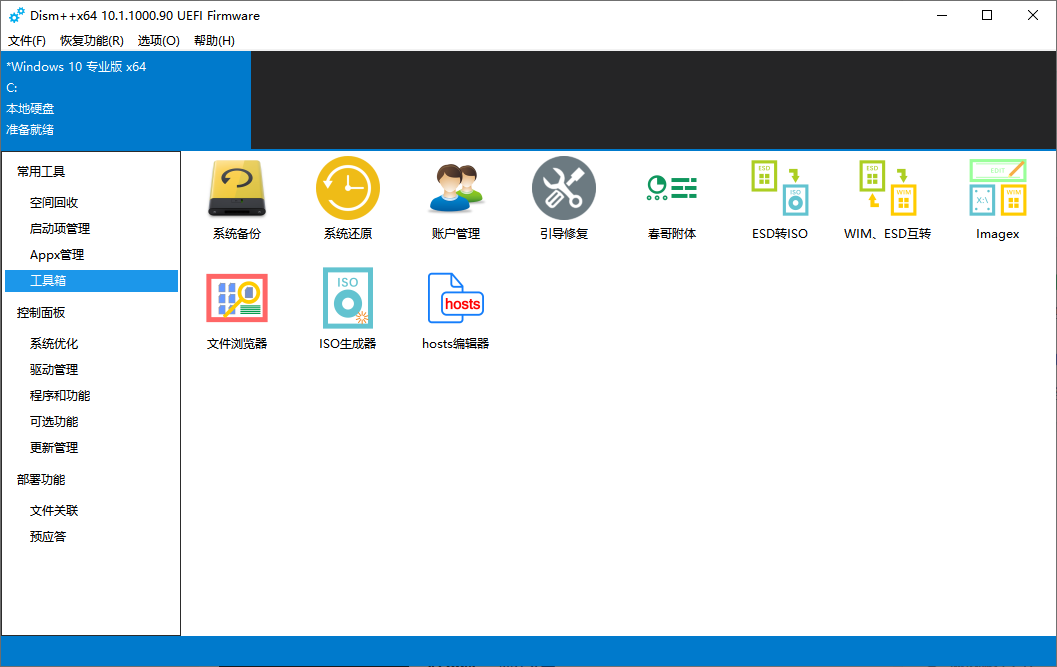Click the 本地硬盘 label in image tile

click(30, 109)
